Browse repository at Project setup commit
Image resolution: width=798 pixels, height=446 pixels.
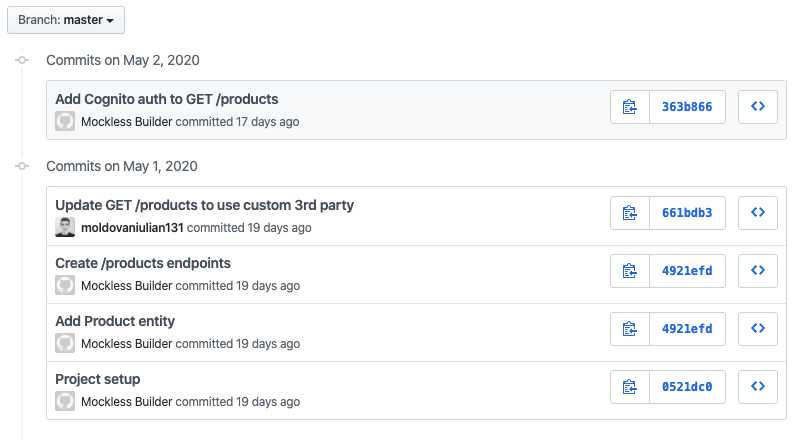(x=758, y=387)
